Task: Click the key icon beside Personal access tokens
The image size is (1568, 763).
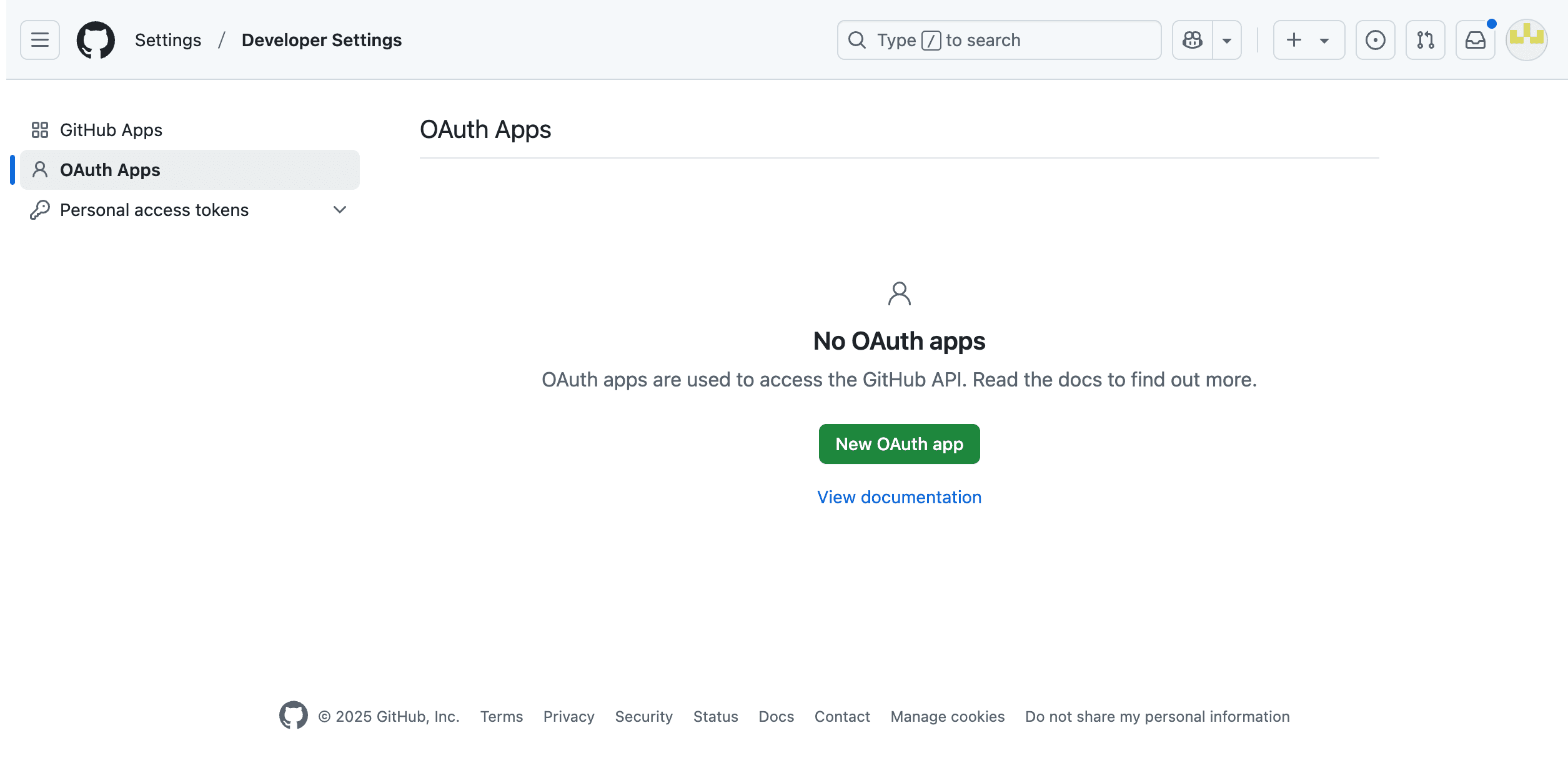Action: pos(40,210)
